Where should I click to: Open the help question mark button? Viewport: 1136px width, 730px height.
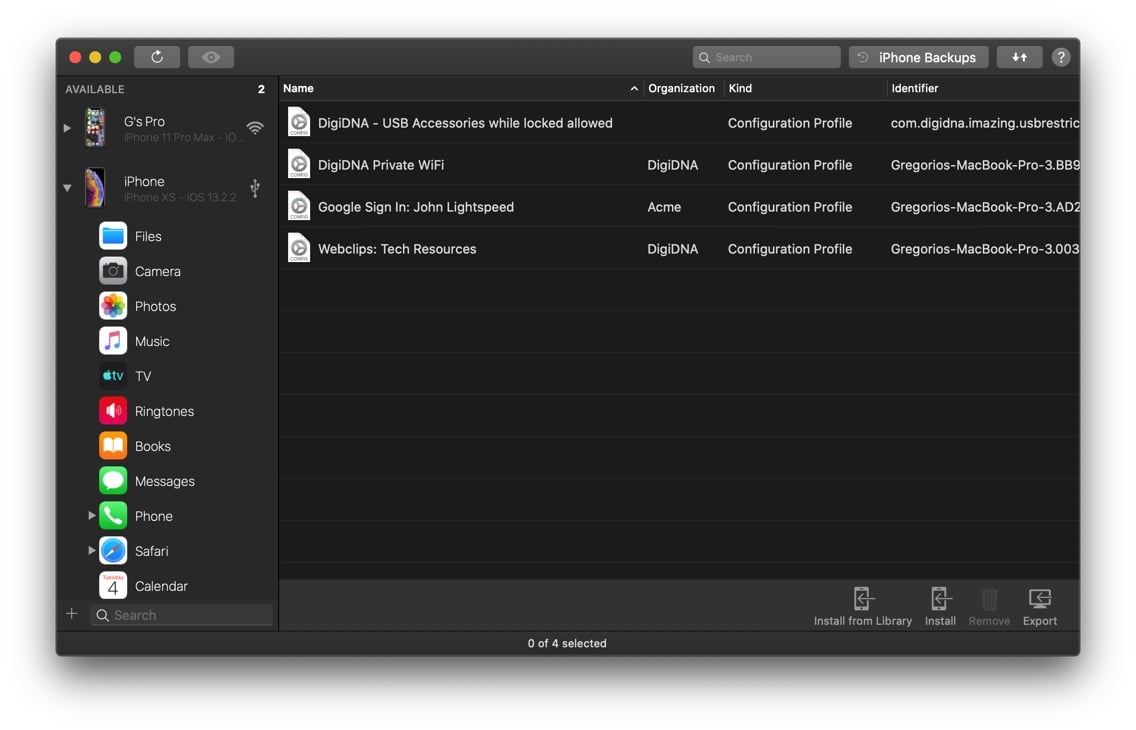1061,57
